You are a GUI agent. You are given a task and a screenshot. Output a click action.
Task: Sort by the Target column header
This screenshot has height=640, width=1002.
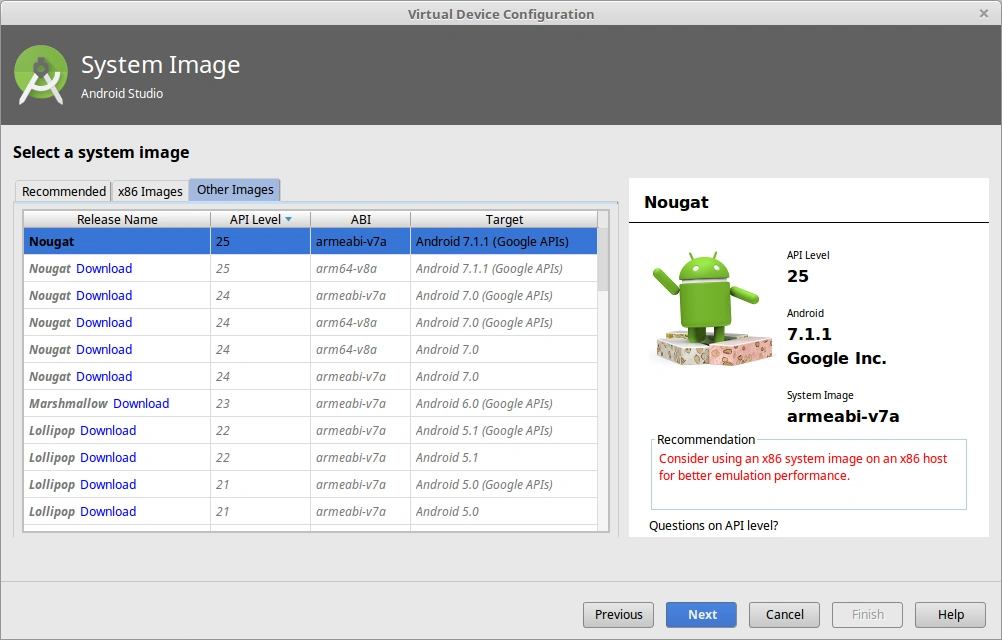[x=504, y=219]
